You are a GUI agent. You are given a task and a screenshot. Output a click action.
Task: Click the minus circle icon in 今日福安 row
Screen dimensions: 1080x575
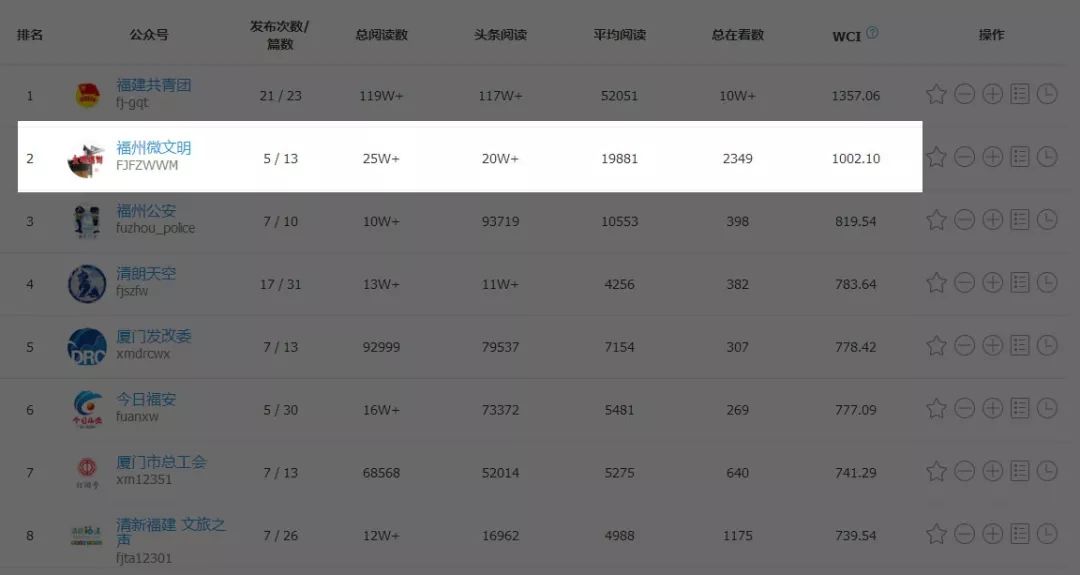[x=964, y=408]
